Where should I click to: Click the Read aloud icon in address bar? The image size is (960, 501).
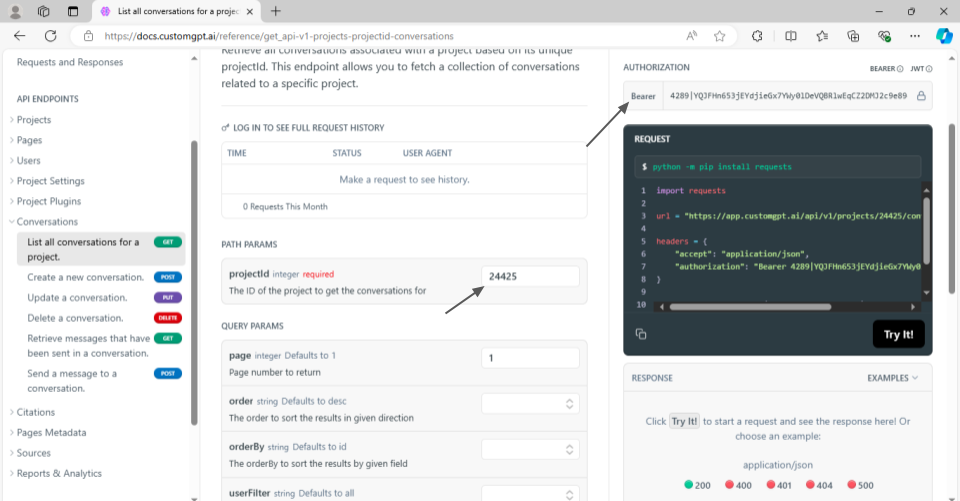click(x=691, y=36)
